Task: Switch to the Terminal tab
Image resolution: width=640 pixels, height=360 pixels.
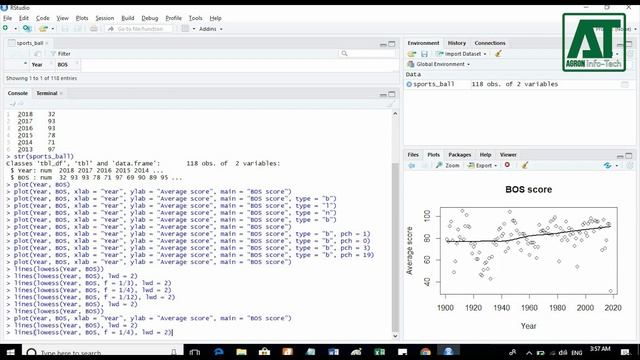Action: click(47, 93)
